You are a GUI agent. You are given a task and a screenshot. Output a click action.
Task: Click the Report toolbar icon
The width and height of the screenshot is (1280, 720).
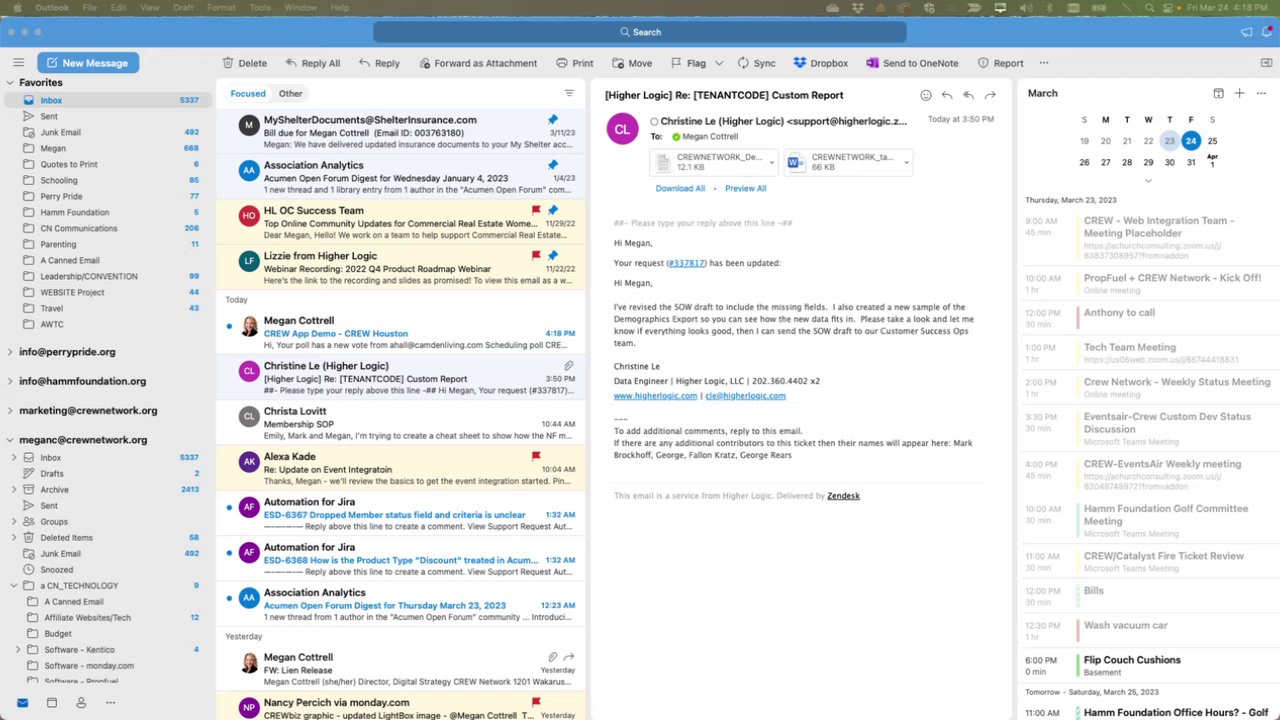[x=983, y=63]
